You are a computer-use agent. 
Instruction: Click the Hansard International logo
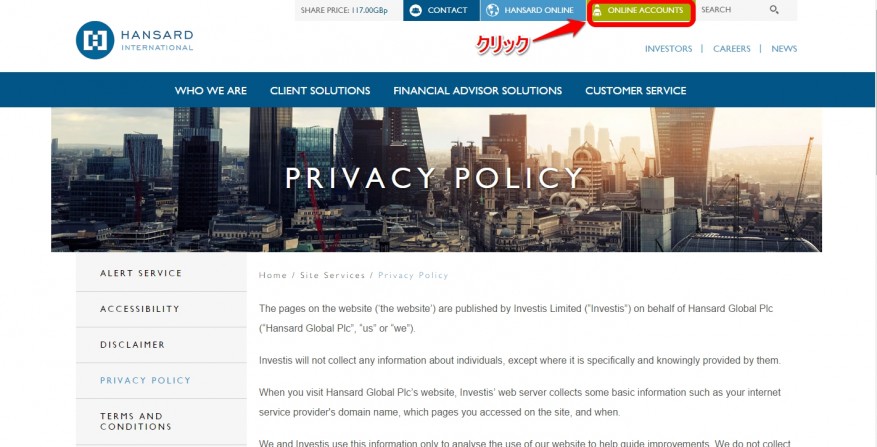pyautogui.click(x=135, y=40)
